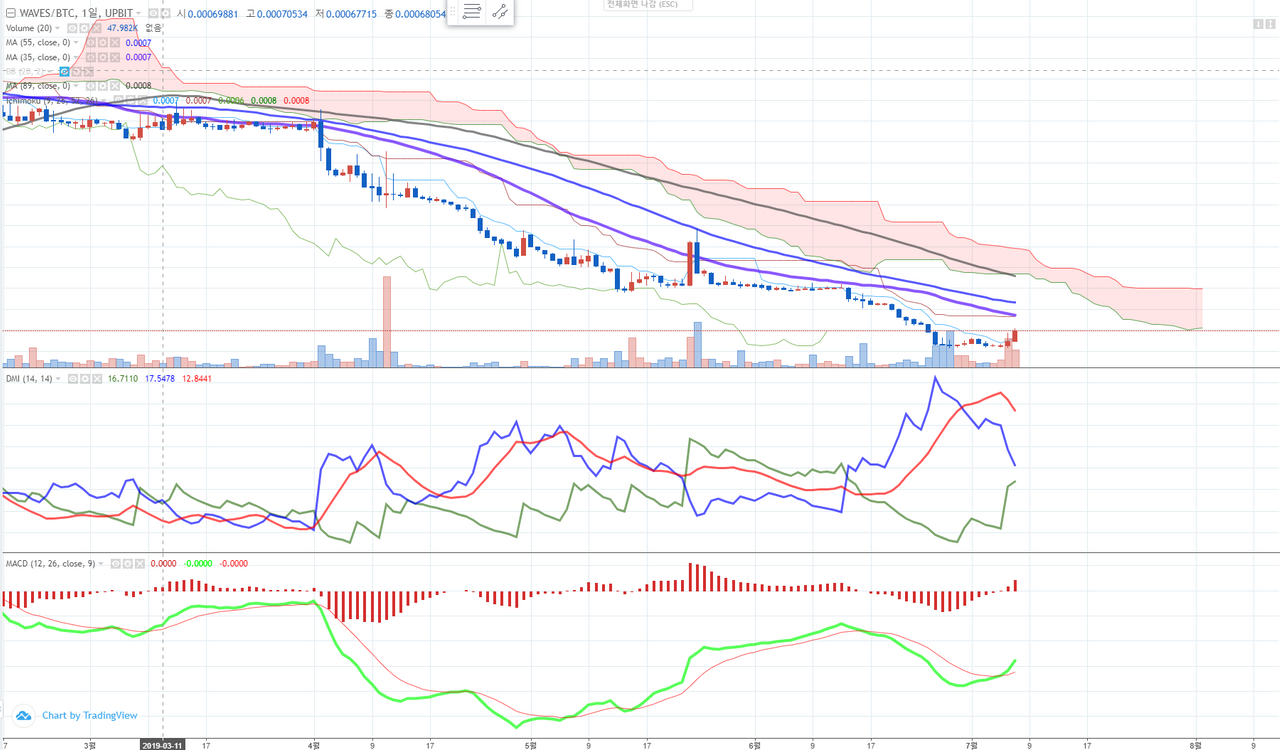
Task: Remove the MA (55, close, 0) indicator
Action: click(114, 42)
